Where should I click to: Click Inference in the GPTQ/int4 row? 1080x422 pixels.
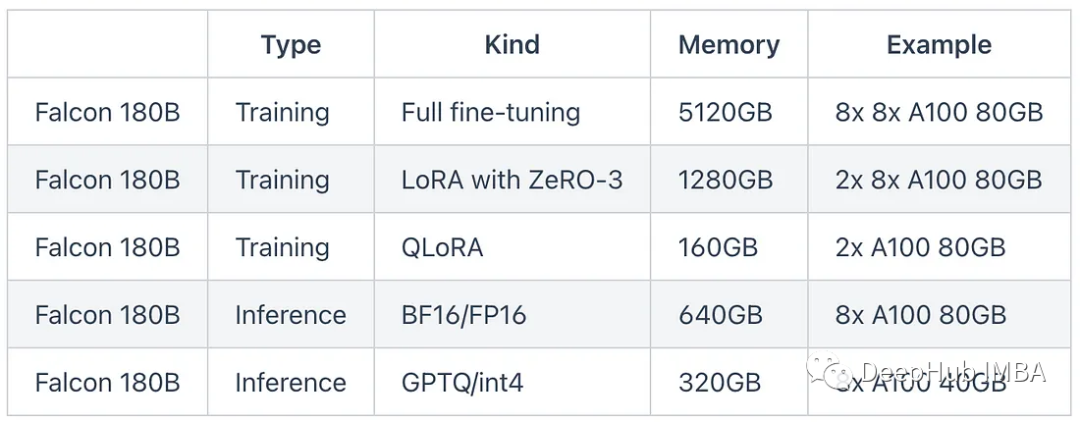pos(291,382)
